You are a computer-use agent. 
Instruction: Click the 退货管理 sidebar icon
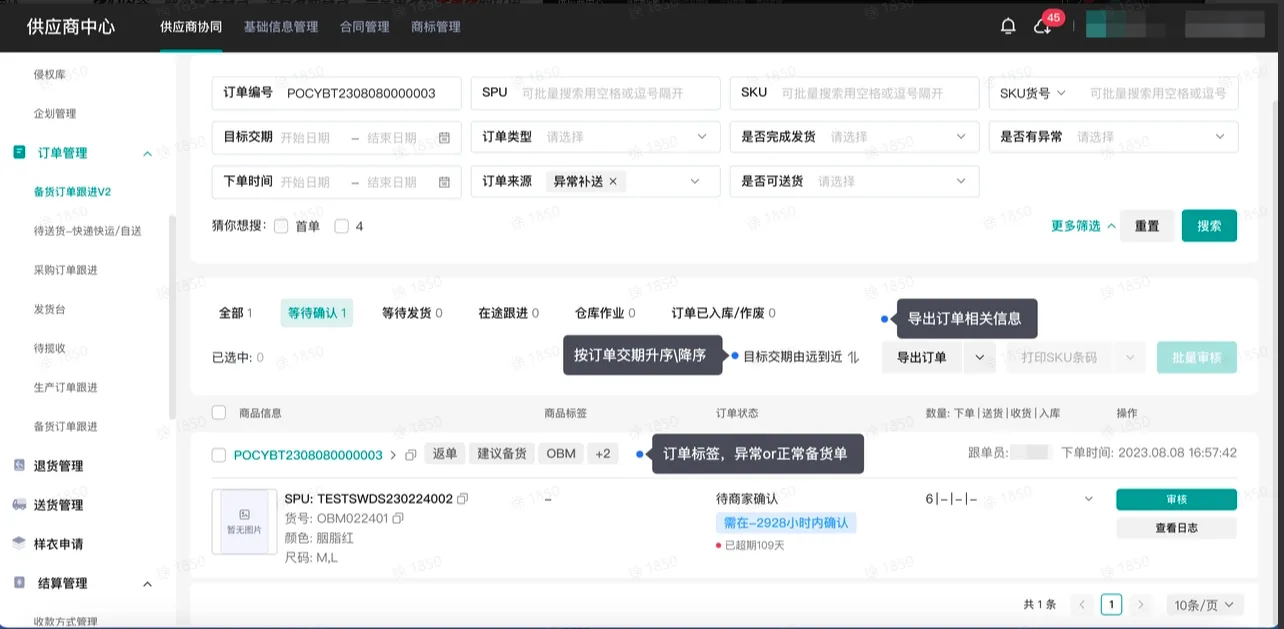(19, 465)
